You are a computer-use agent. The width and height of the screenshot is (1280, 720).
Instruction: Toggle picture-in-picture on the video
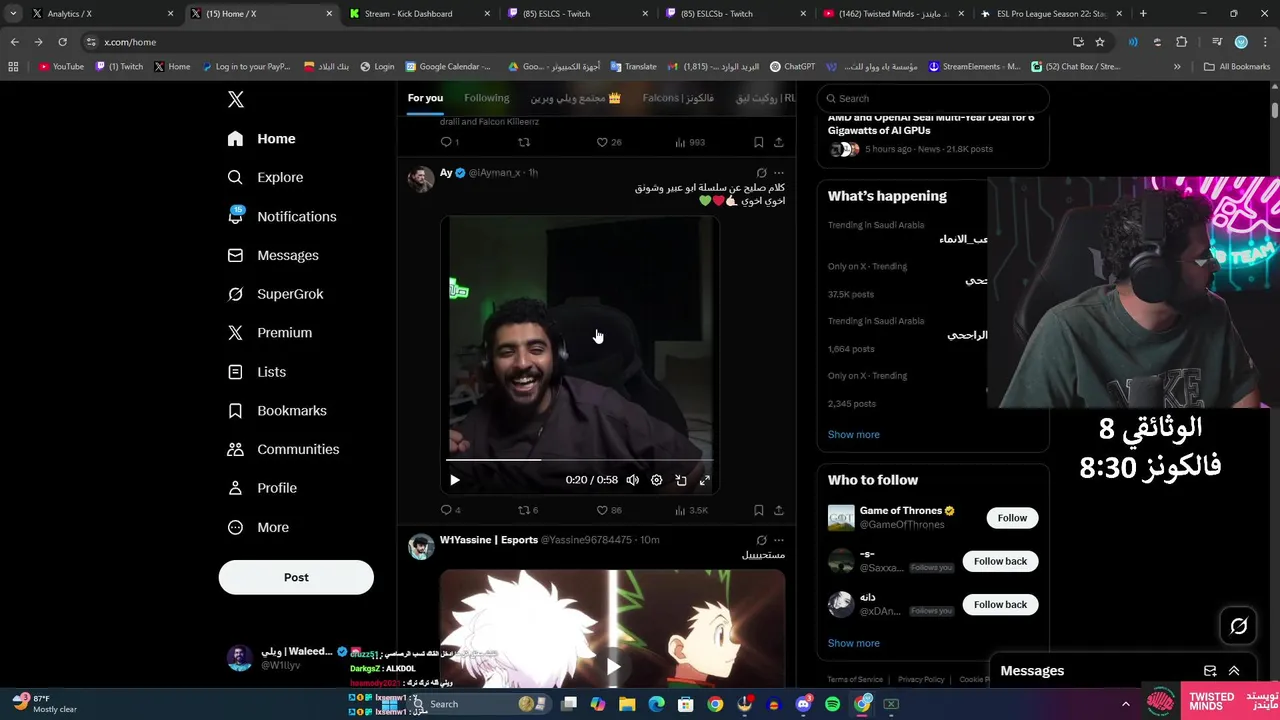681,480
